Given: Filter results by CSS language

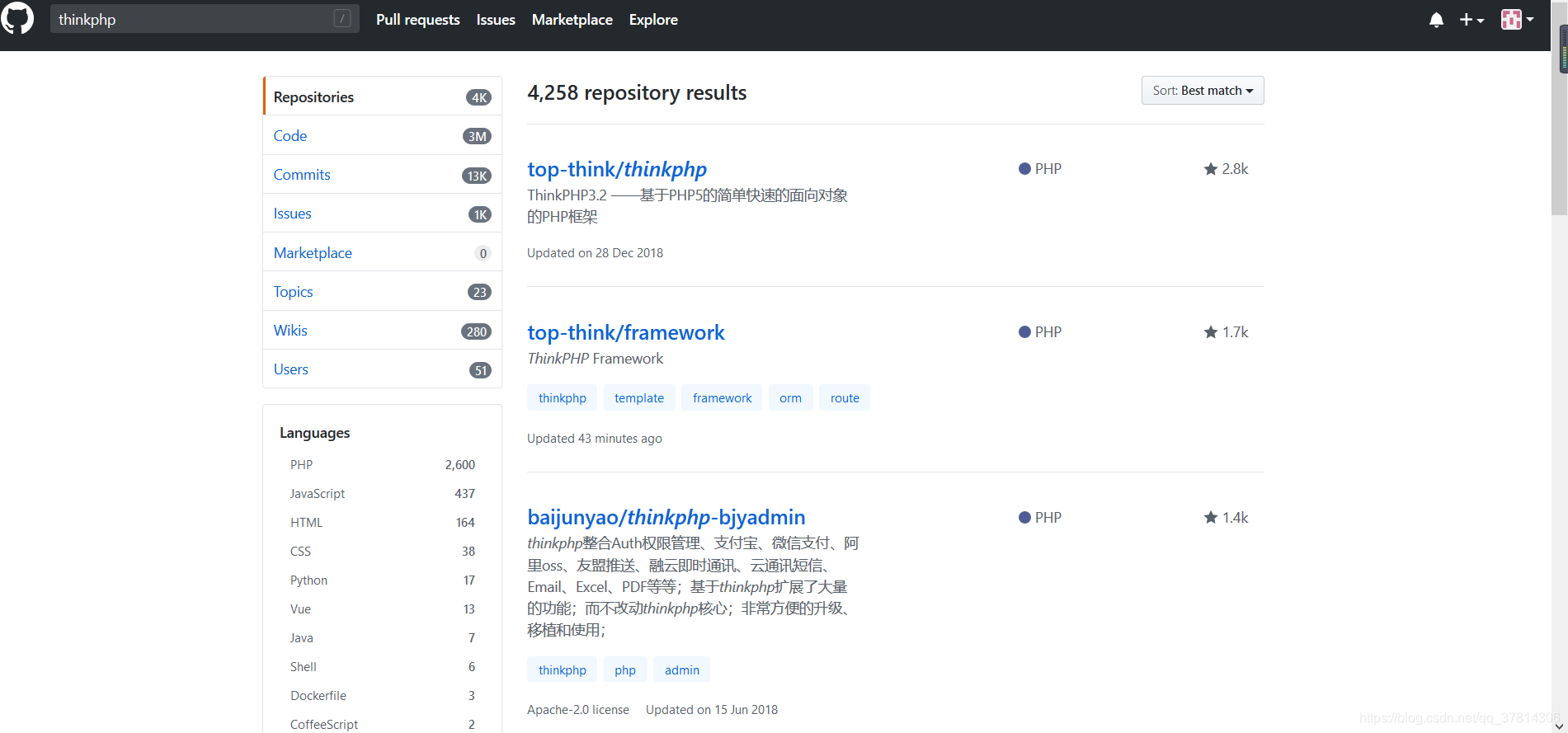Looking at the screenshot, I should coord(382,552).
